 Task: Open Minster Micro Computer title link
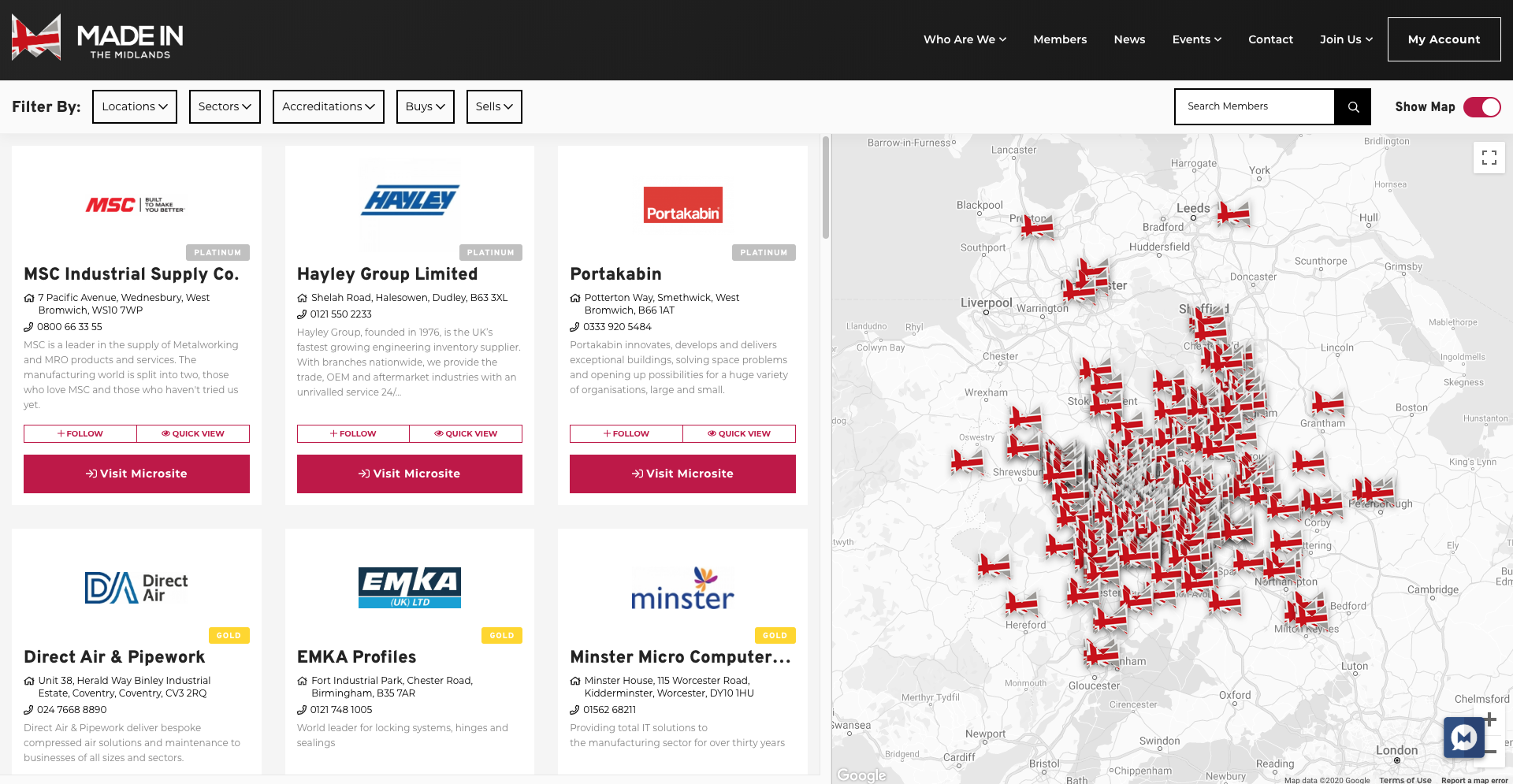click(680, 657)
